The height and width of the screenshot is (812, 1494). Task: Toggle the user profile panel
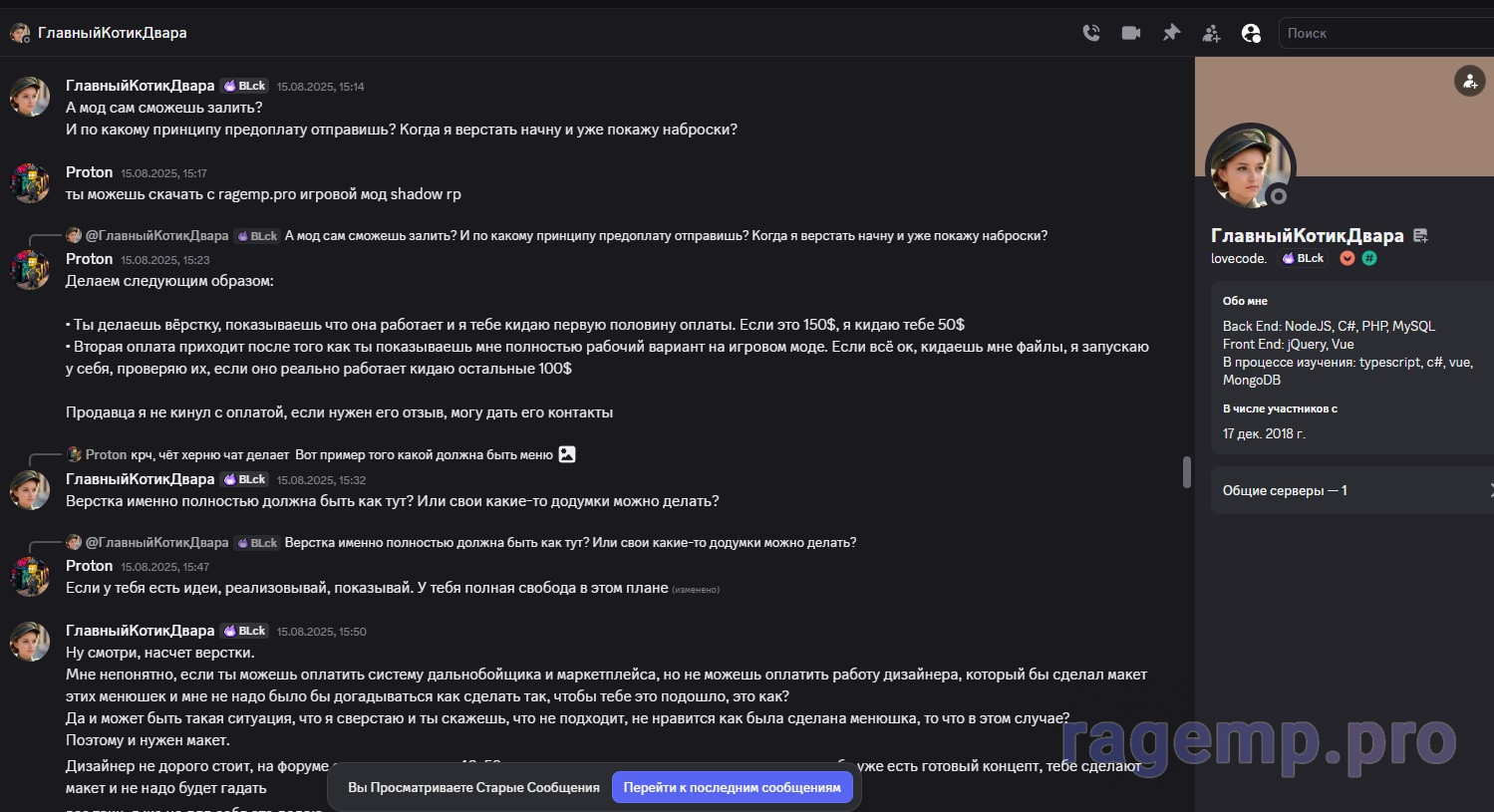[x=1251, y=33]
